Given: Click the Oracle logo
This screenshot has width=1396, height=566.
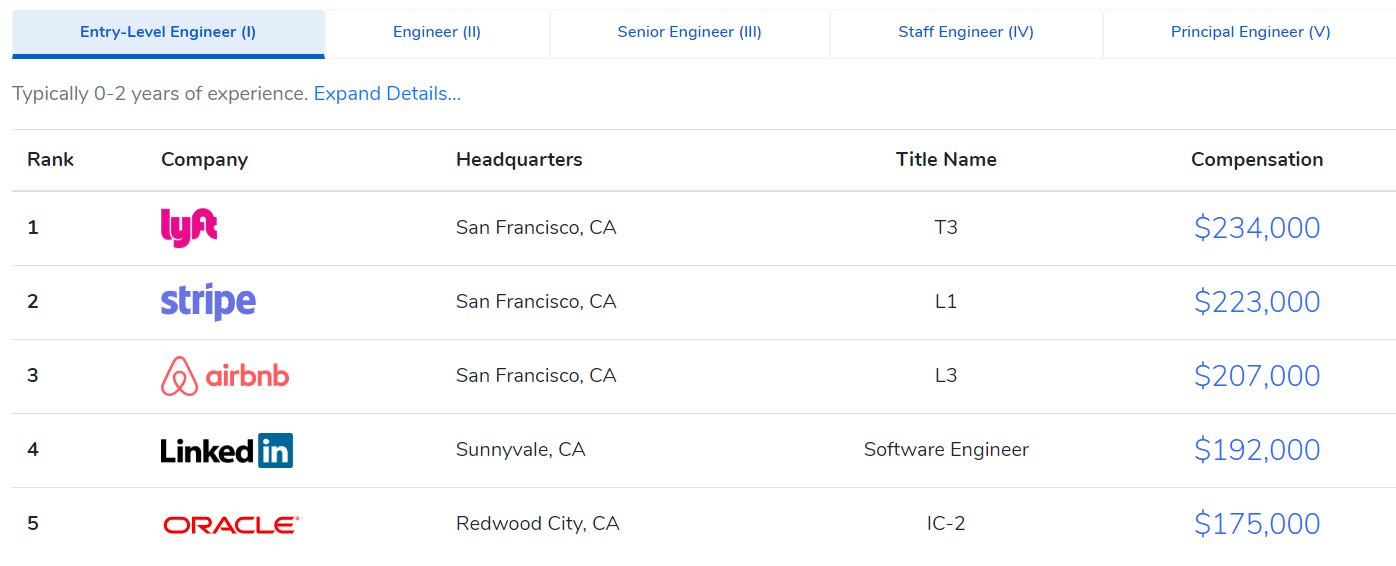Looking at the screenshot, I should click(x=231, y=524).
